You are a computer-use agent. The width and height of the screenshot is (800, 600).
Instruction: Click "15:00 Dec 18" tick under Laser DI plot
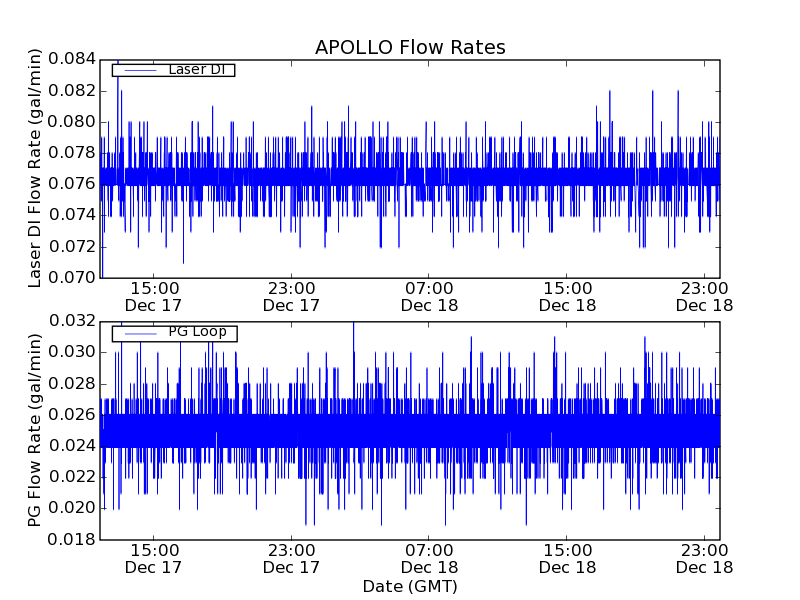point(567,297)
